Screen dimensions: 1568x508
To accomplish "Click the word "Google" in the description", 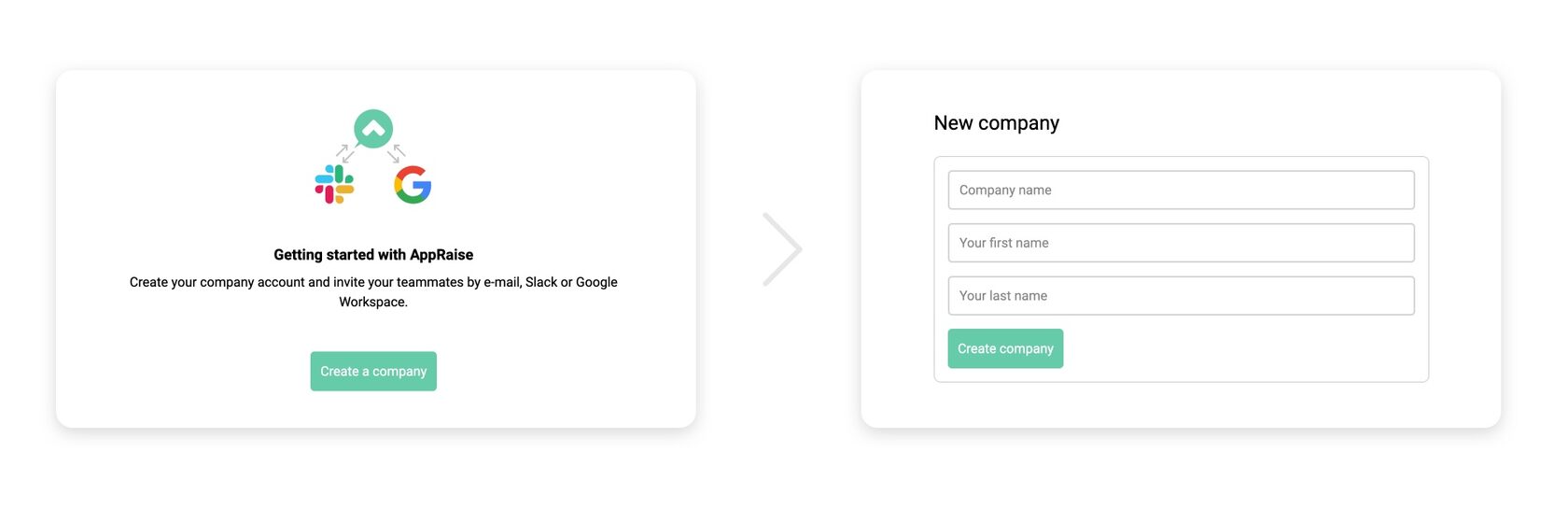I will 596,282.
